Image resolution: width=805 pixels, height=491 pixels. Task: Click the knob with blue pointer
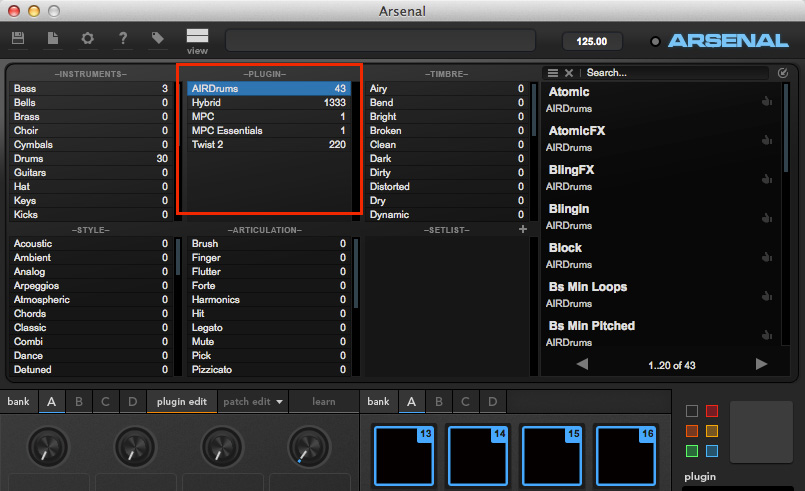coord(309,447)
